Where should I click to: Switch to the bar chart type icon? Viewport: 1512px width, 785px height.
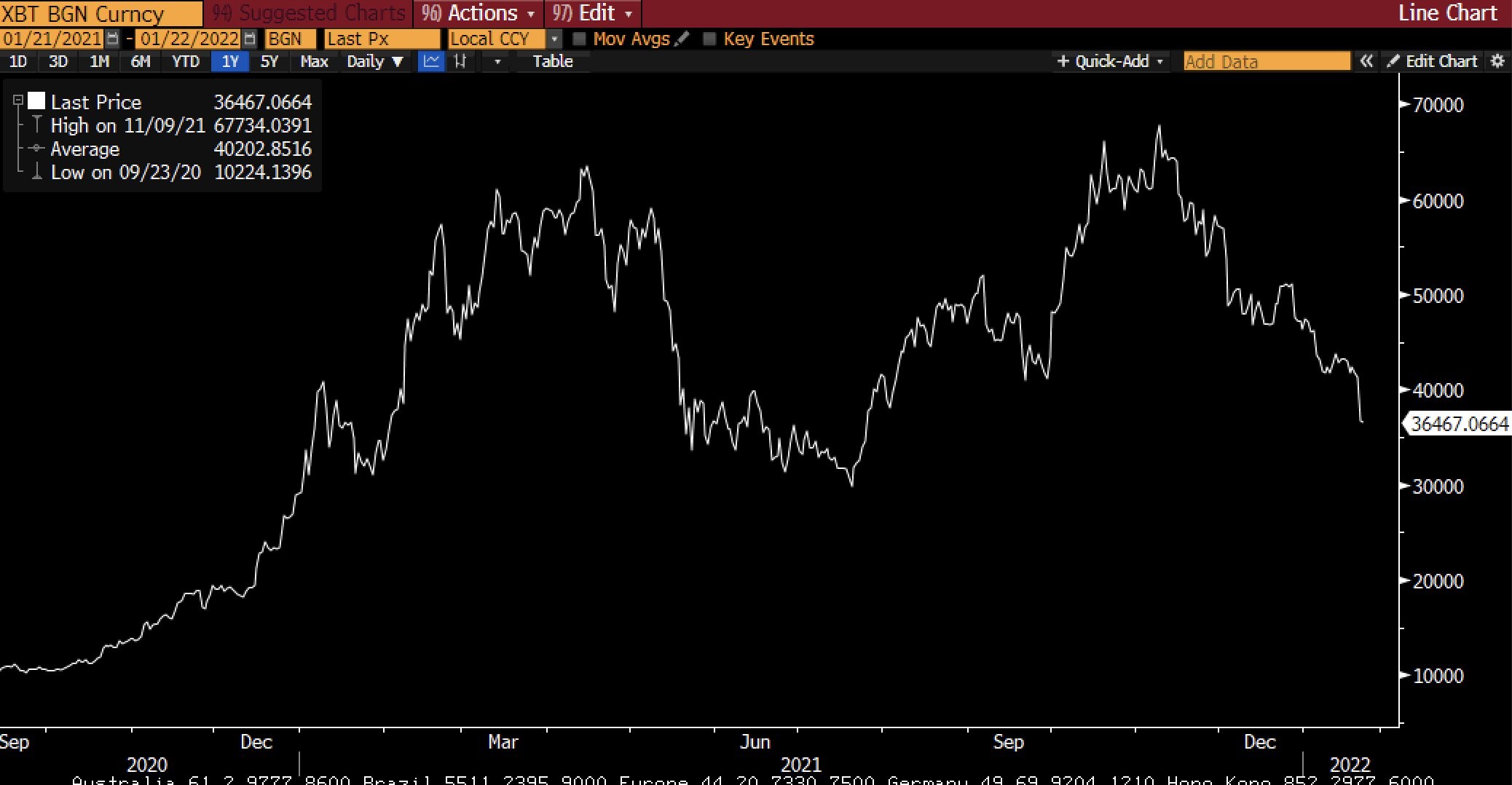click(460, 61)
